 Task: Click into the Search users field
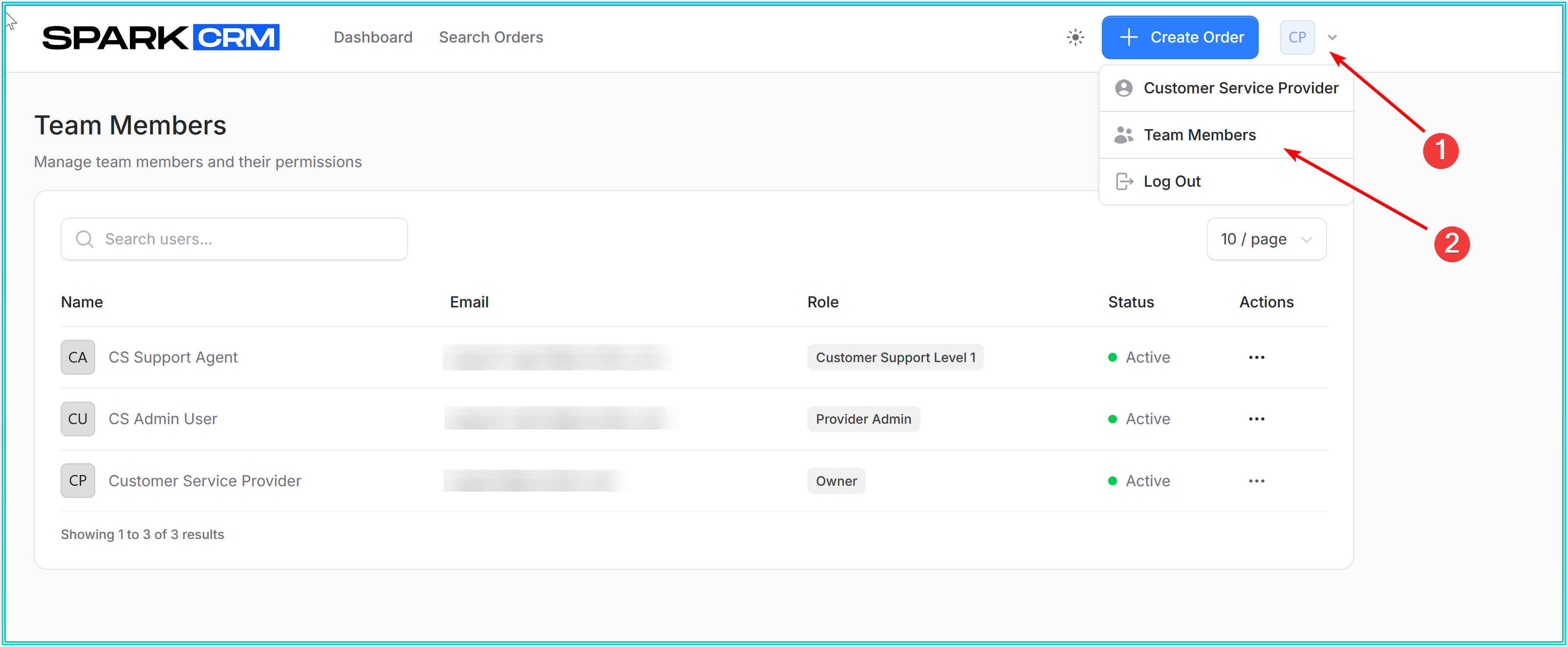coord(243,239)
